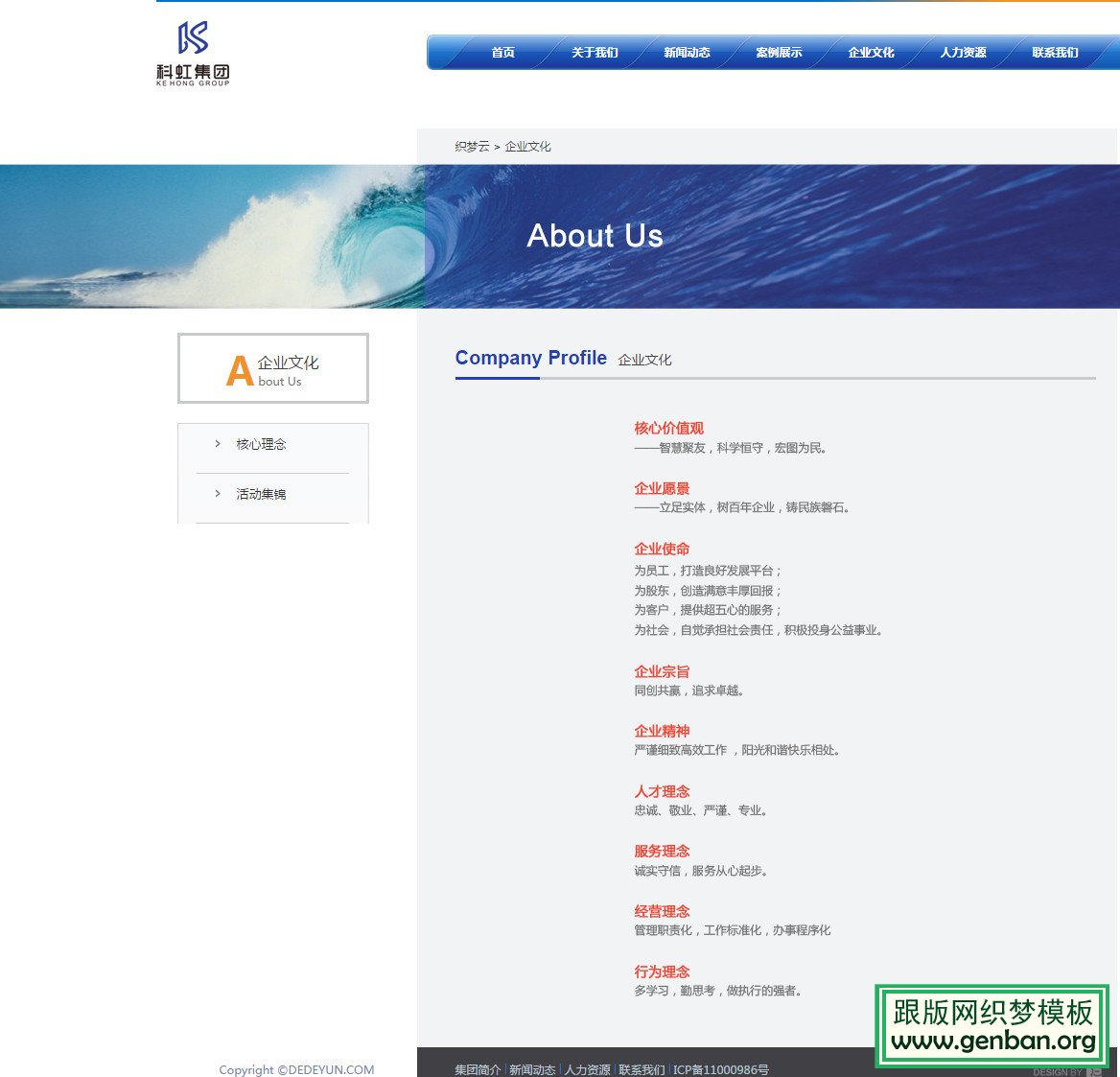The width and height of the screenshot is (1120, 1077).
Task: Click the Company Profile section heading
Action: coord(530,358)
